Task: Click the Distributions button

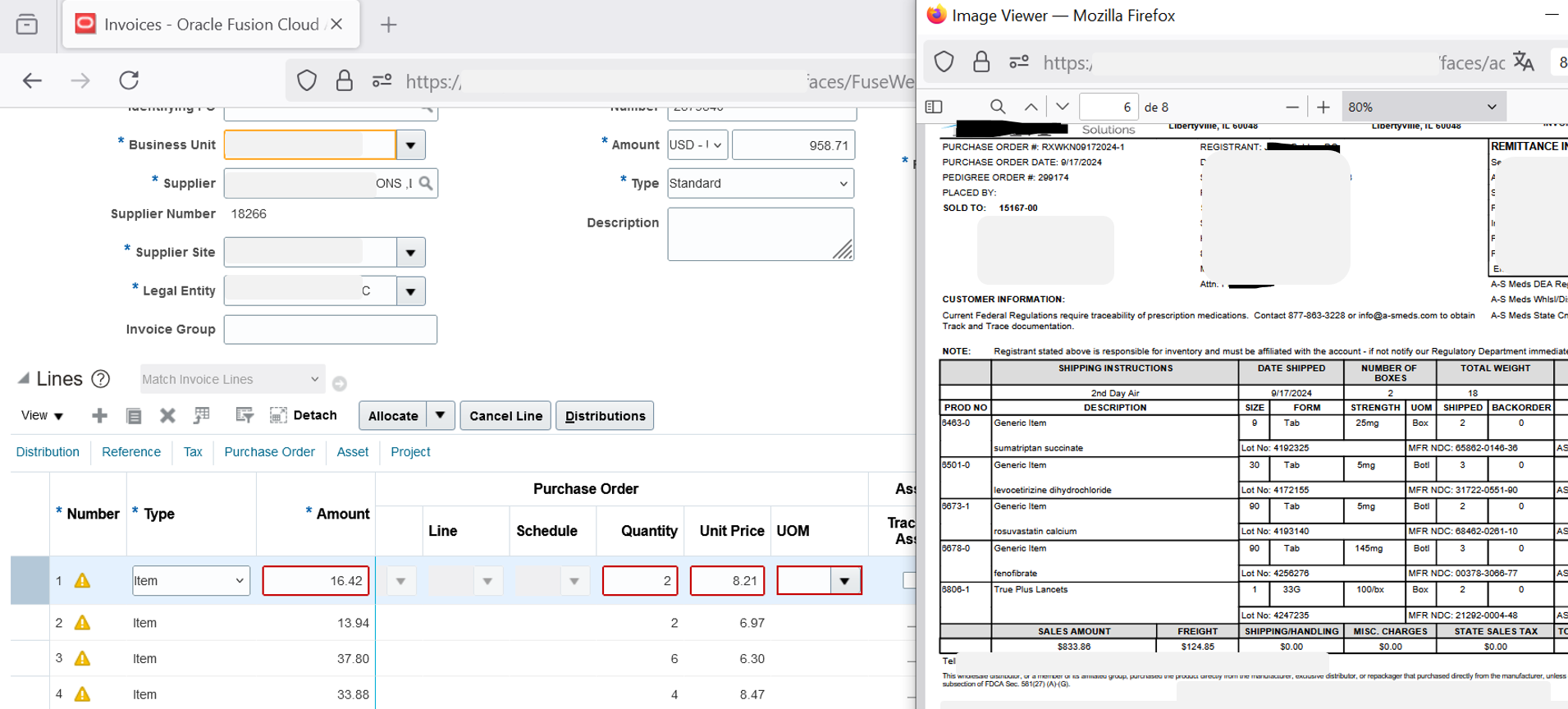Action: (x=605, y=415)
